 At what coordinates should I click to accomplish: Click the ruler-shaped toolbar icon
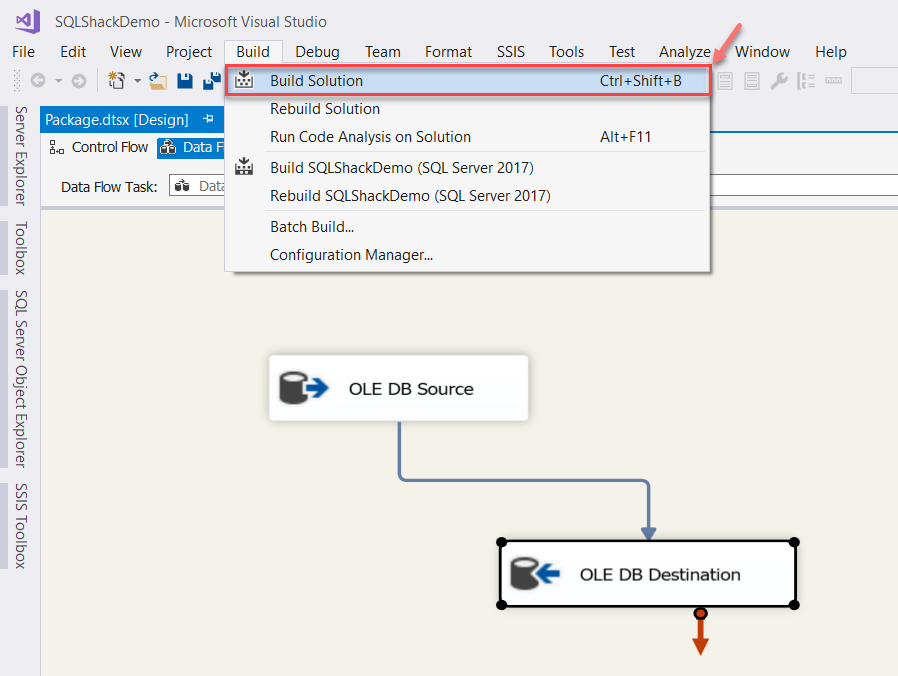[x=833, y=80]
